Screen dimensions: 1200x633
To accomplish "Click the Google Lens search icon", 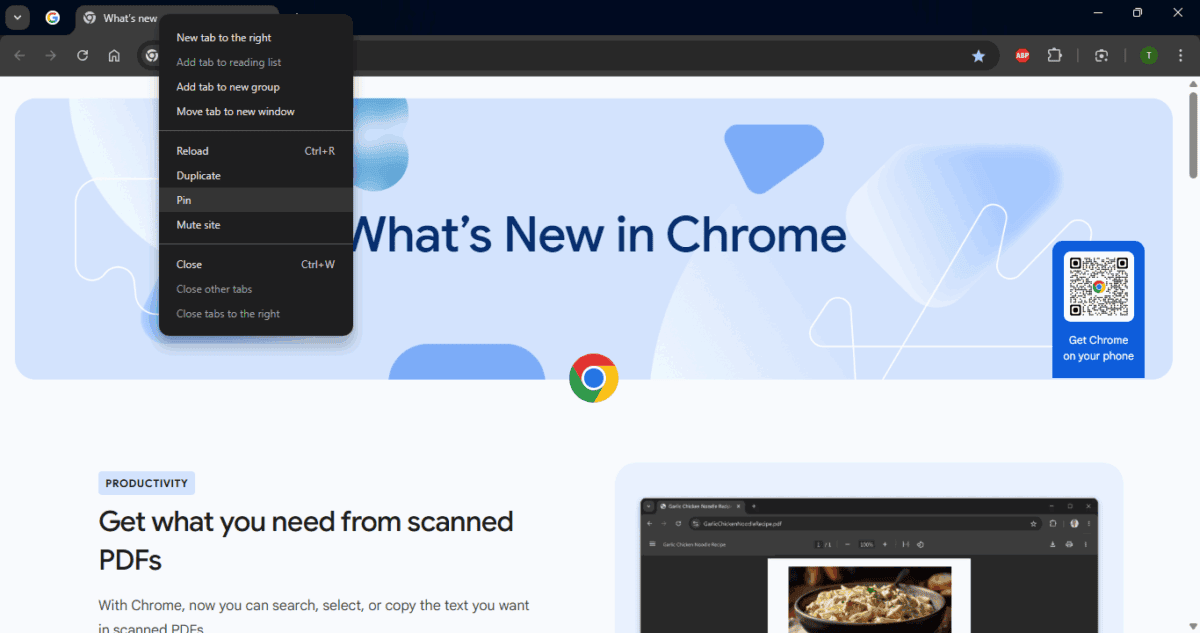I will pos(1101,56).
